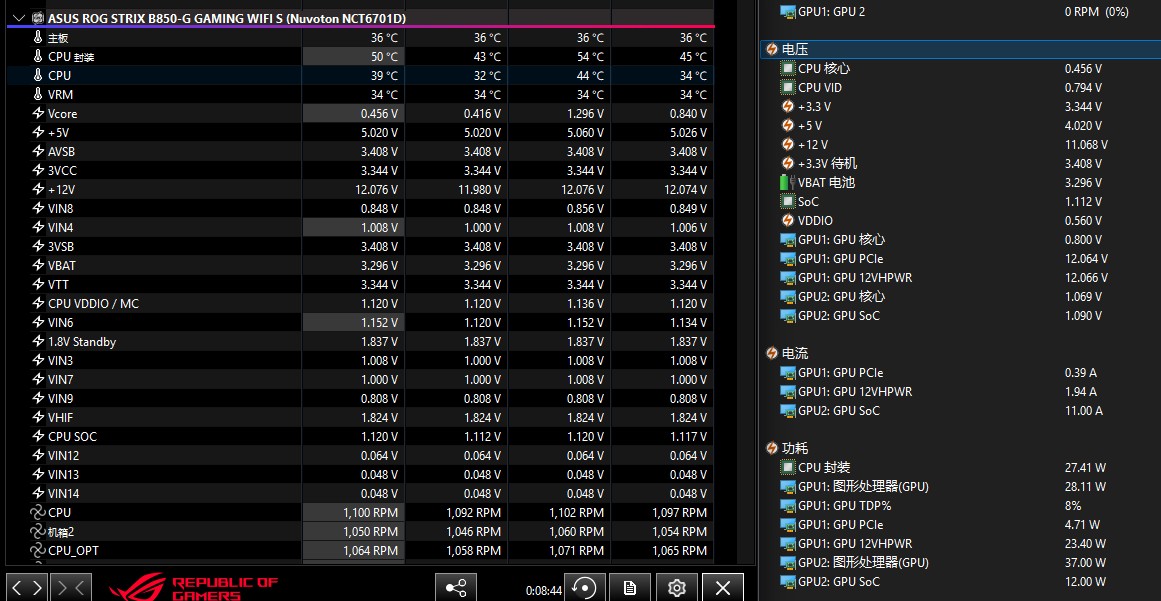Click GPU icon beside GPU1: GPU TDP%
1161x601 pixels.
click(x=788, y=506)
